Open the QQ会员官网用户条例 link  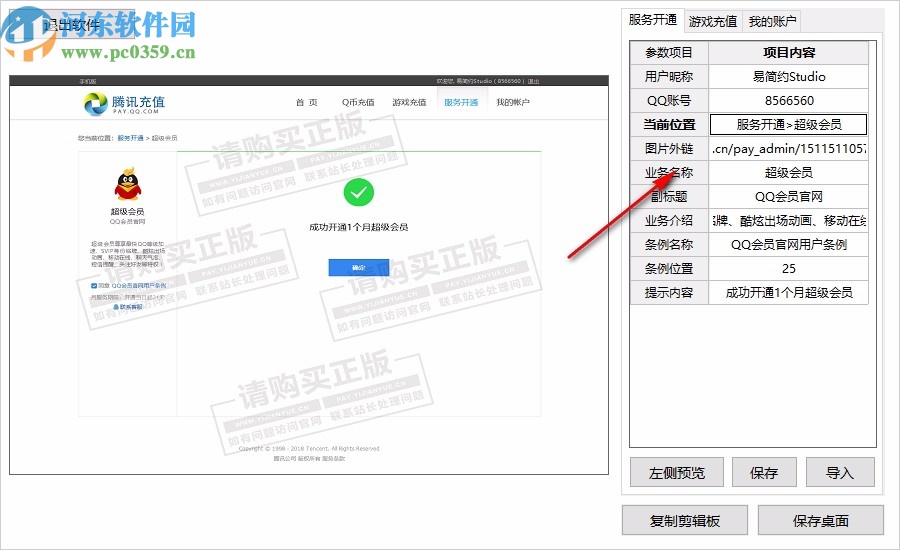click(139, 285)
